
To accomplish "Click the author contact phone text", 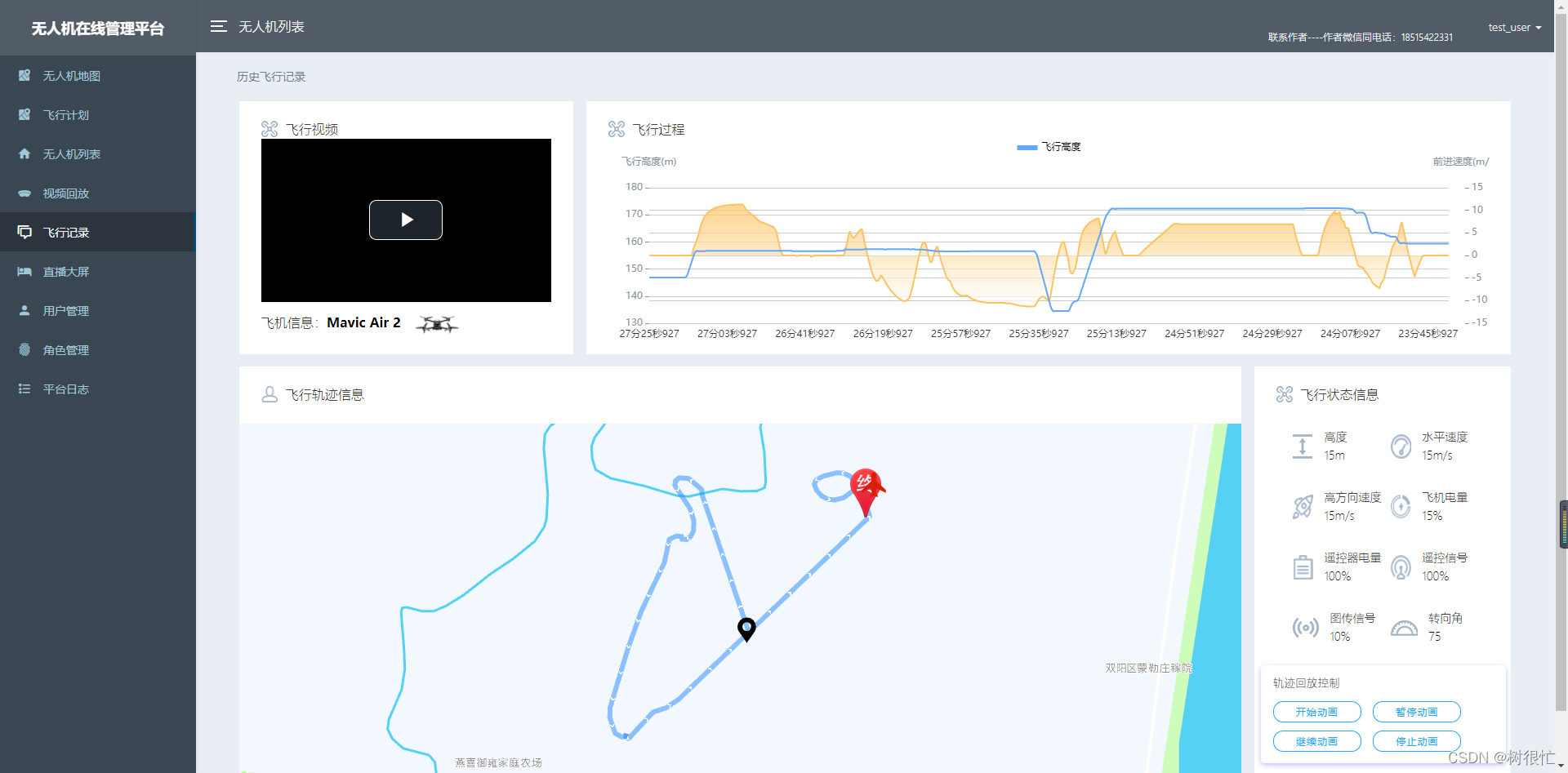I will click(x=1361, y=38).
